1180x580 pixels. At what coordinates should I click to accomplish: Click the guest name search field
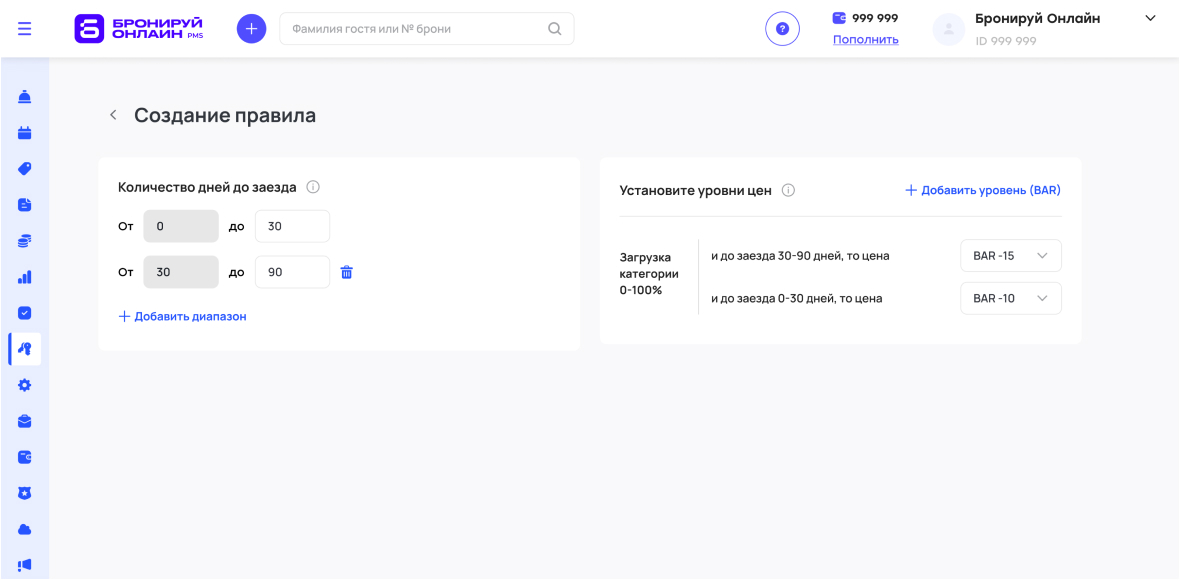pos(415,29)
